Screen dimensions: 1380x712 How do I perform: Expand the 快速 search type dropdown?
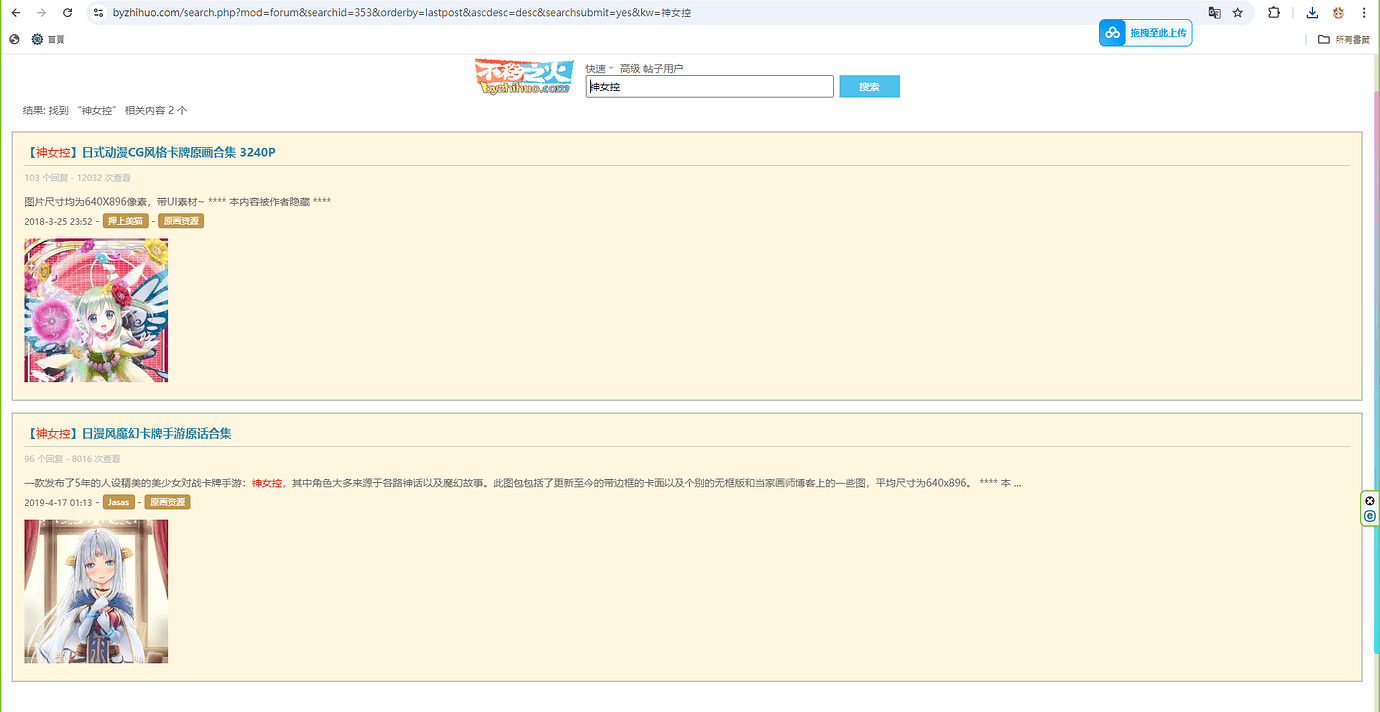(x=599, y=69)
